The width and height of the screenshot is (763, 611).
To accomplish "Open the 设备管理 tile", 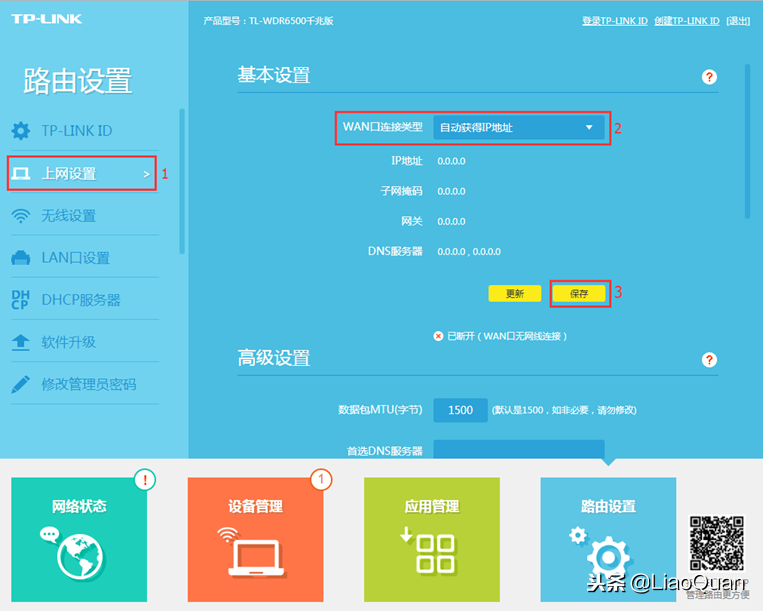I will click(255, 527).
